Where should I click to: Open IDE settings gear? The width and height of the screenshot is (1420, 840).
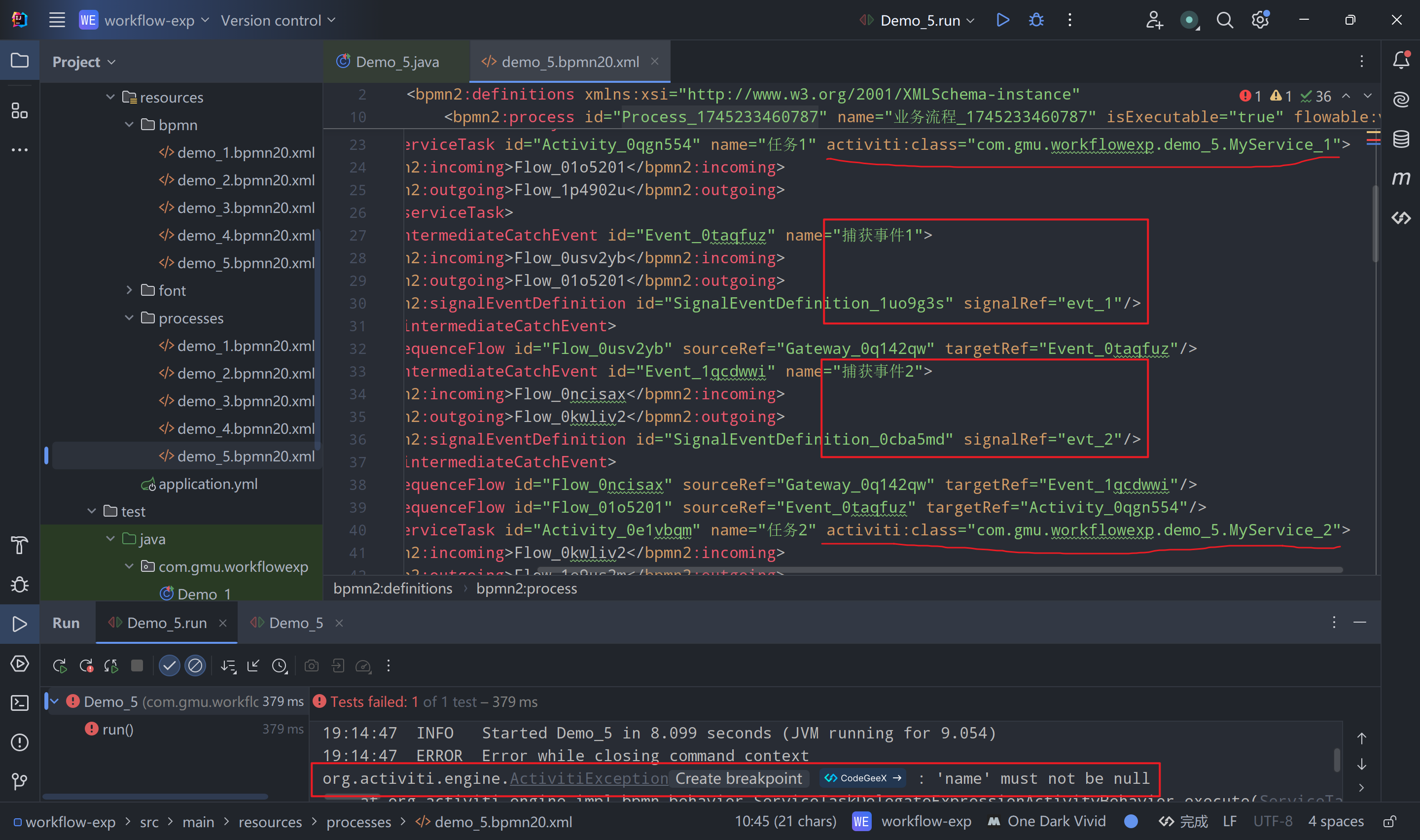pyautogui.click(x=1260, y=20)
